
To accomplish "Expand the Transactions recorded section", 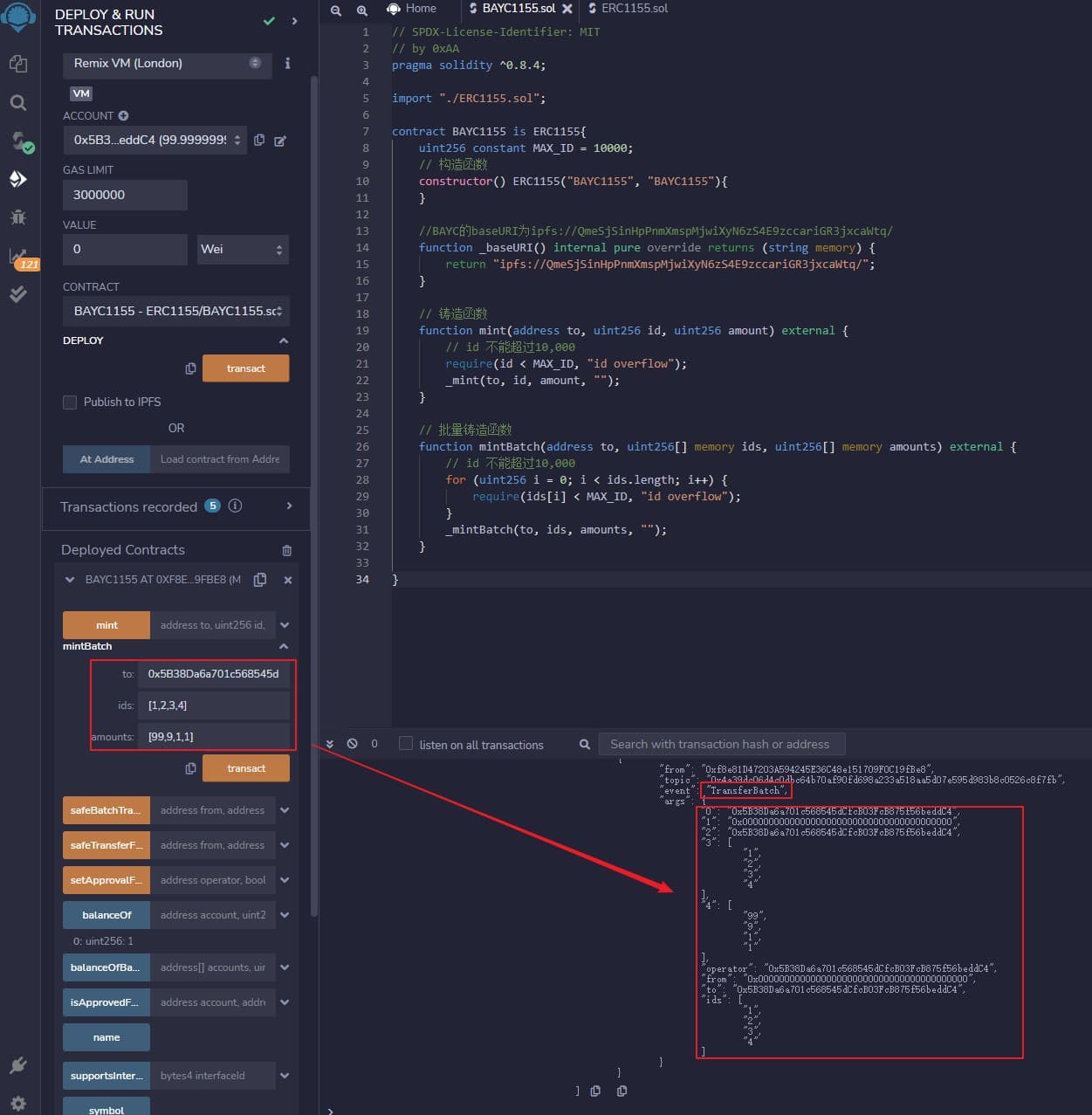I will point(289,506).
